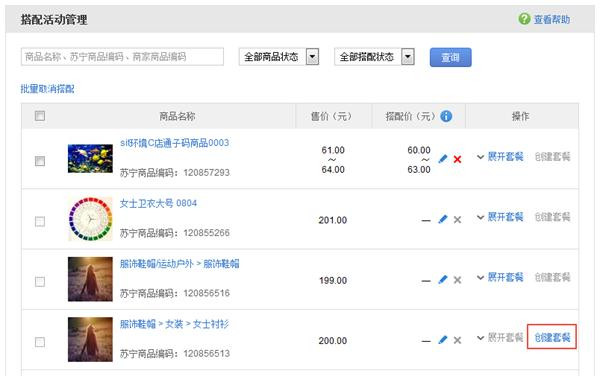Focus the product name or code search field

122,57
